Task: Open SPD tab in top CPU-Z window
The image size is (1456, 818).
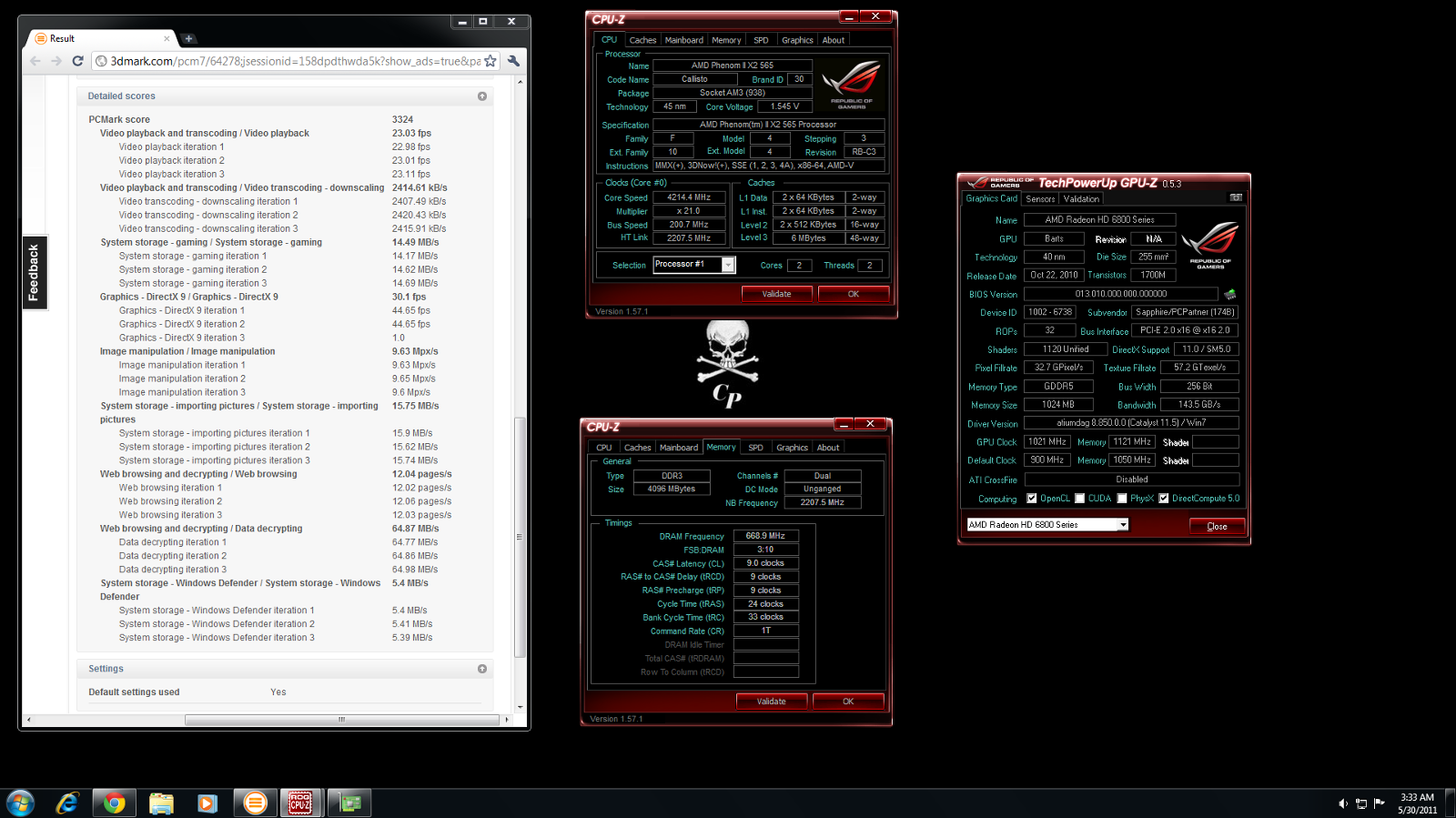Action: coord(761,40)
